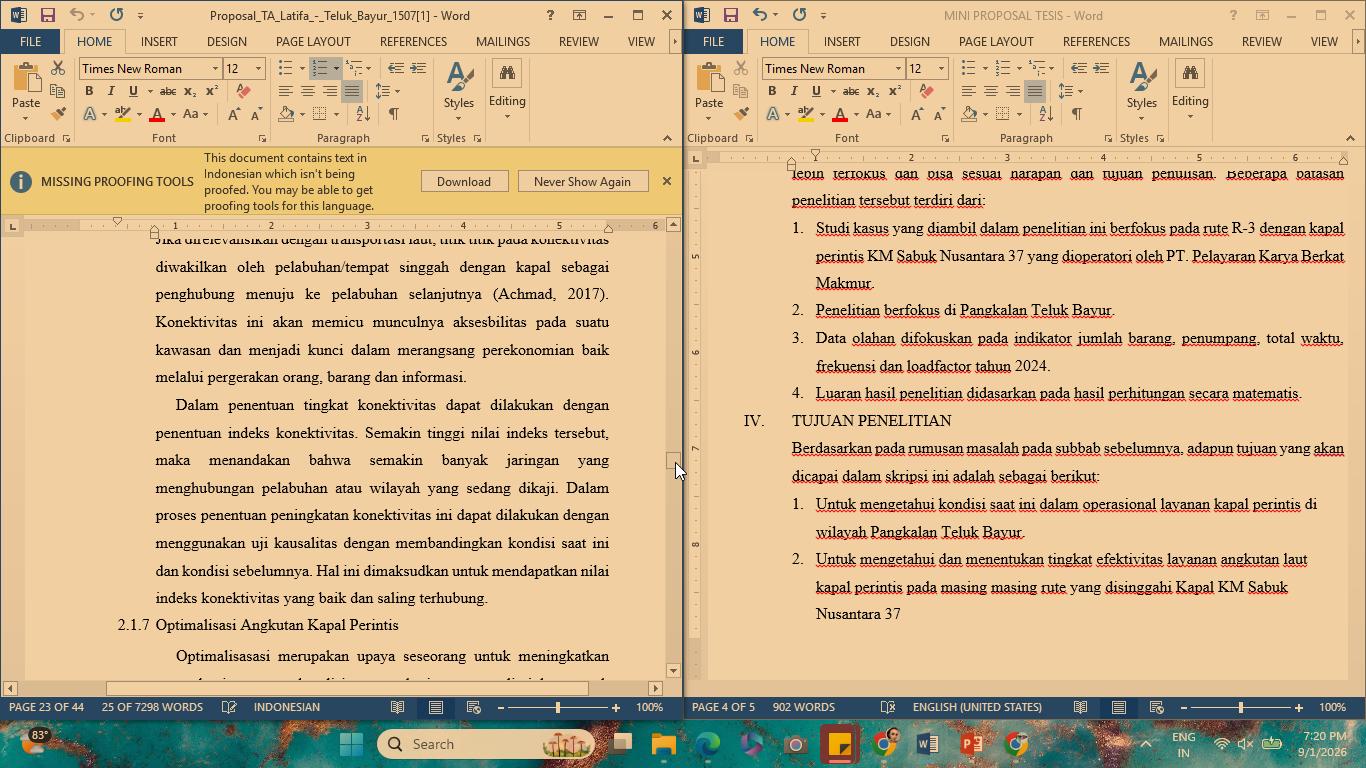Click Increase Indent icon in right window

[1101, 68]
